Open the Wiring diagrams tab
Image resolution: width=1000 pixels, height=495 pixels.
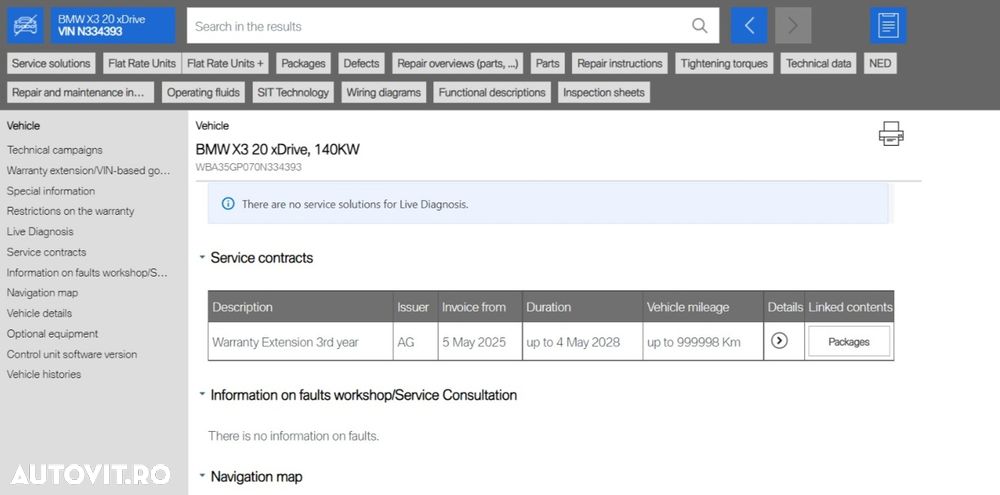(x=383, y=92)
